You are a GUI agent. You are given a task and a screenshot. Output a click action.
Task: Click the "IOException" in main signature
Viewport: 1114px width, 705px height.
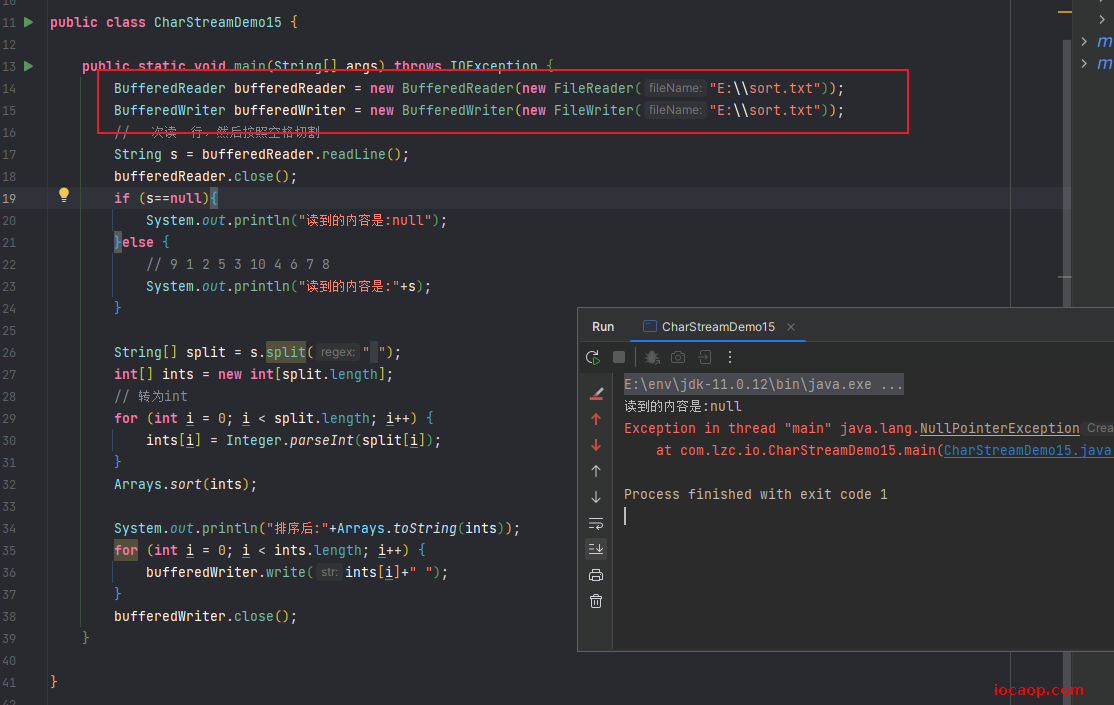(494, 66)
